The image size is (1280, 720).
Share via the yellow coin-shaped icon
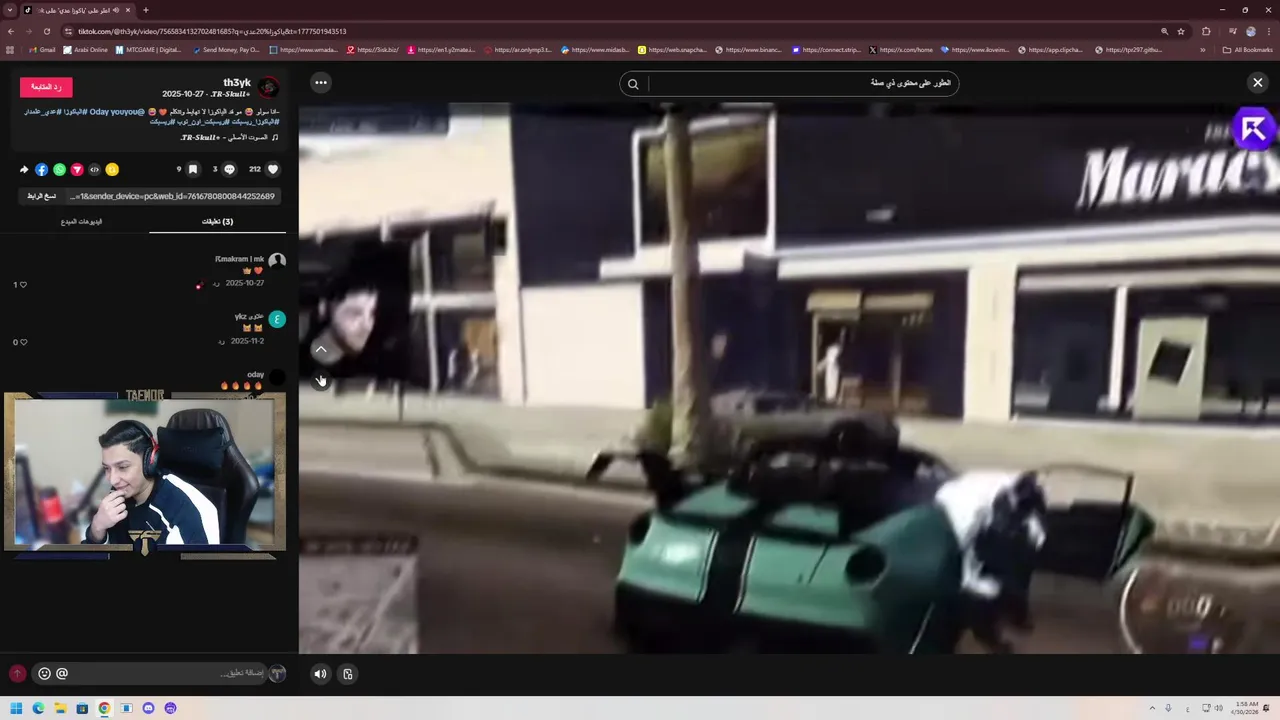[x=112, y=169]
